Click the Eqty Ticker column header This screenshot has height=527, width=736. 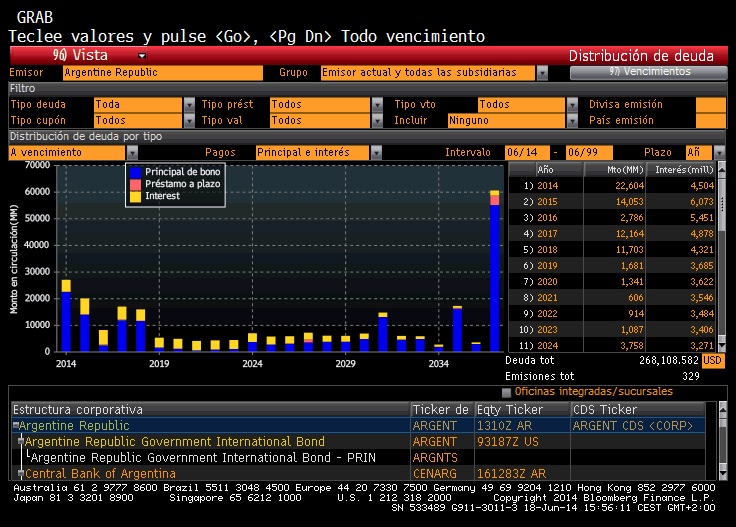522,410
